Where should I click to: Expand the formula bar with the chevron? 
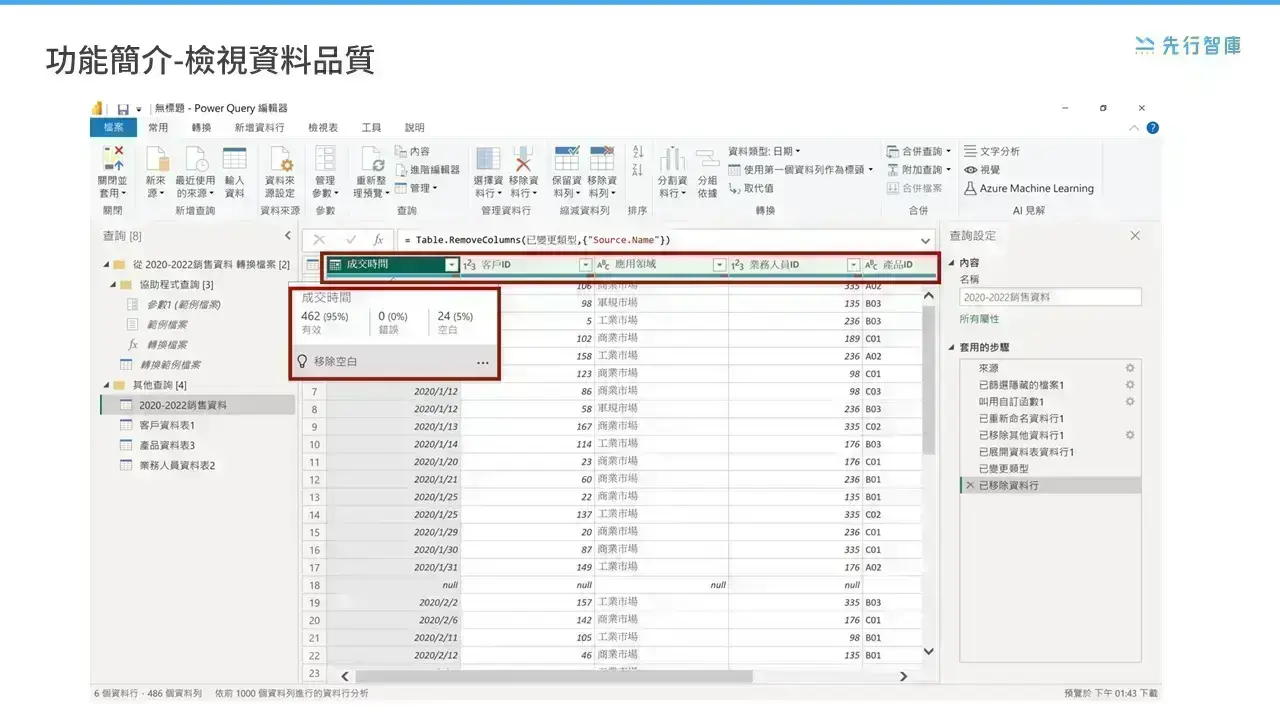coord(926,241)
